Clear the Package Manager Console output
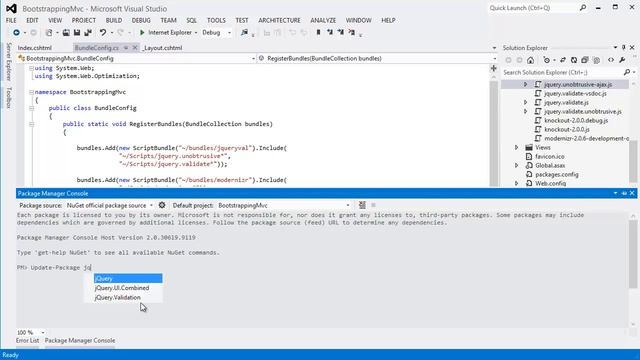 [362, 205]
